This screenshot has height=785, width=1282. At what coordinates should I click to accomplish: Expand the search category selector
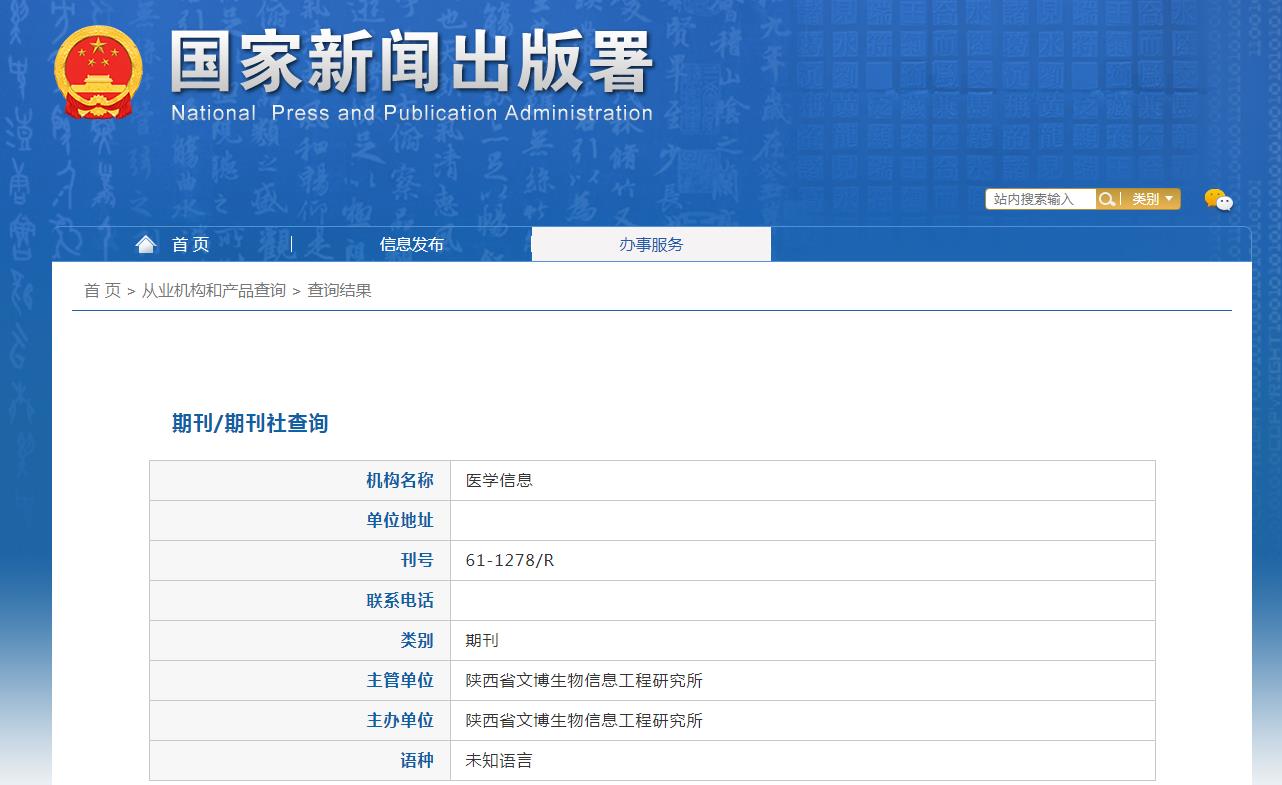click(1150, 198)
